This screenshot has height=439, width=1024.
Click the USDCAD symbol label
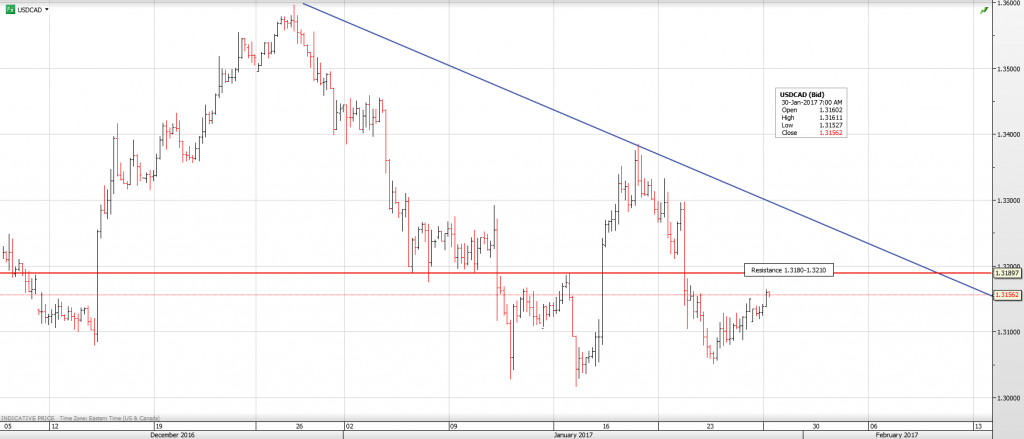coord(27,8)
